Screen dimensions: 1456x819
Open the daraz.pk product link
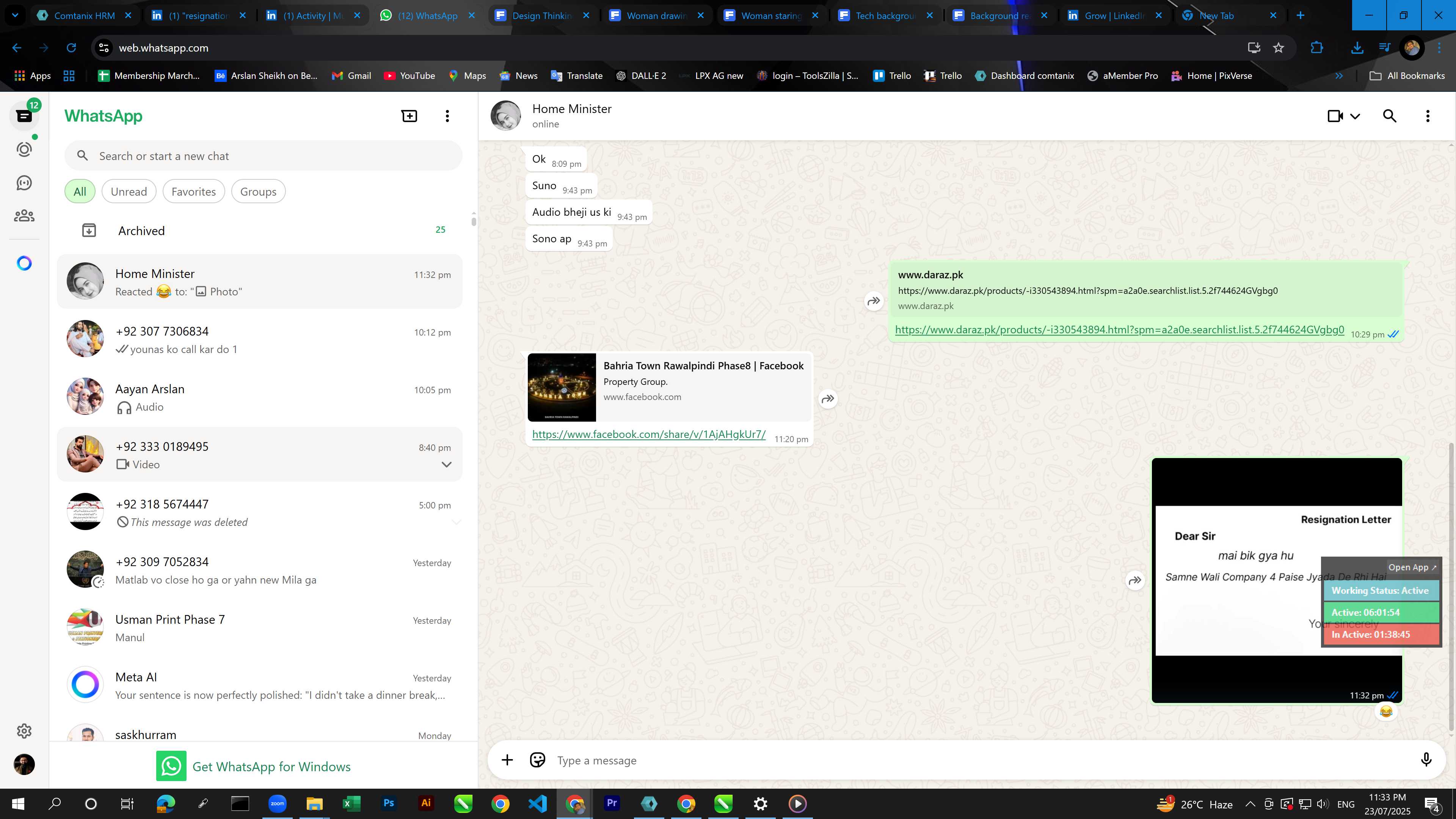[1119, 329]
